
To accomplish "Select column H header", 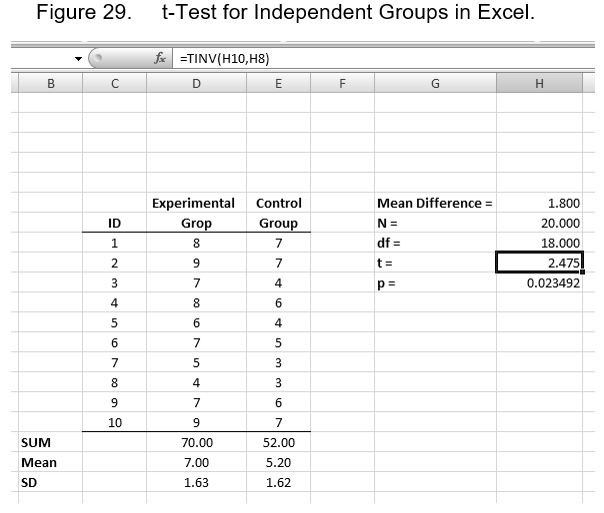I will 539,83.
